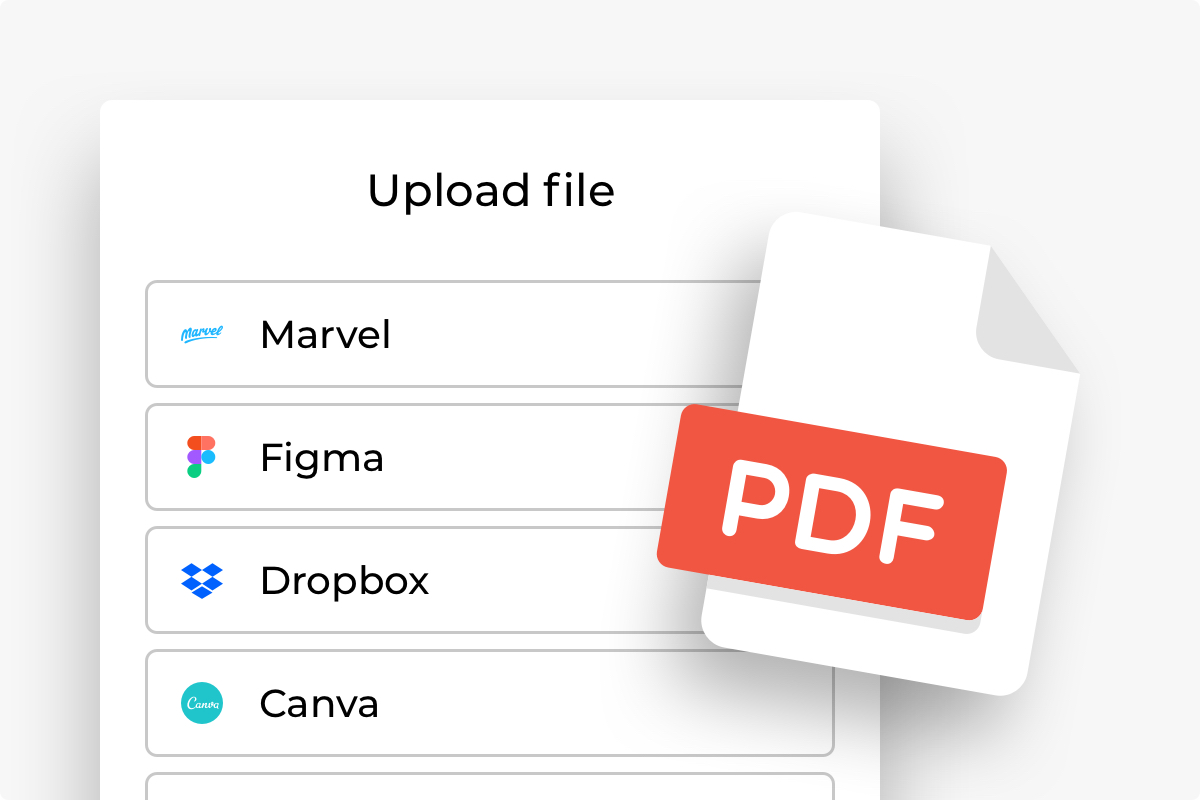Click the Upload file heading
This screenshot has width=1200, height=800.
pyautogui.click(x=491, y=191)
